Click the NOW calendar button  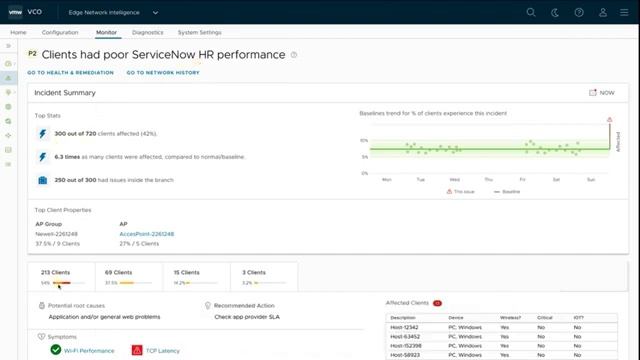[x=602, y=93]
